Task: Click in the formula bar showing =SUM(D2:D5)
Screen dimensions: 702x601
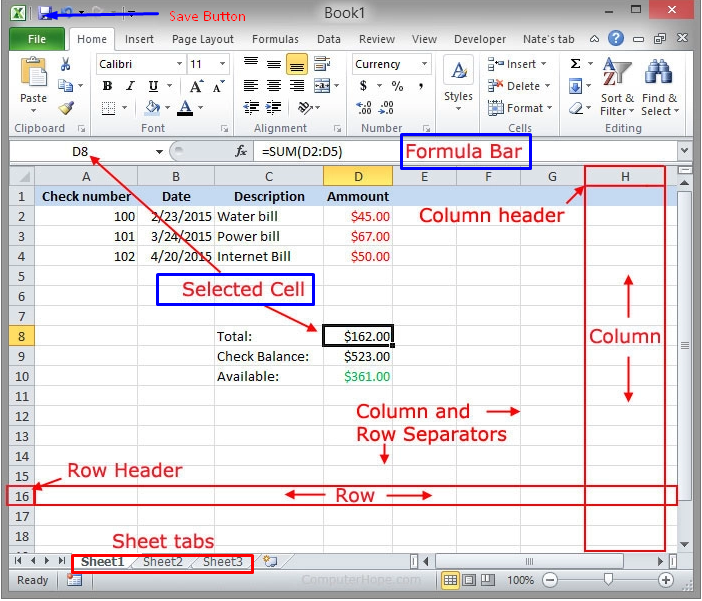Action: [x=466, y=151]
